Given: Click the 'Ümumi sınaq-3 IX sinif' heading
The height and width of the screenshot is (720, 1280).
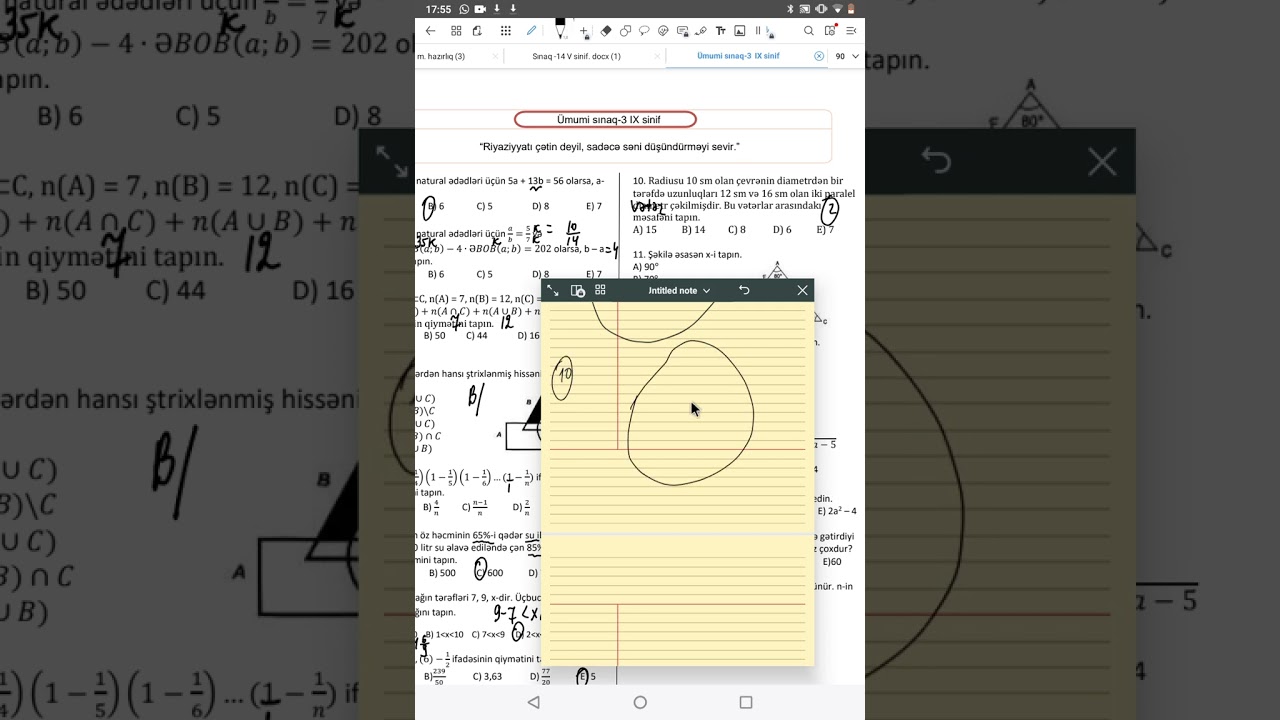Looking at the screenshot, I should pyautogui.click(x=608, y=120).
